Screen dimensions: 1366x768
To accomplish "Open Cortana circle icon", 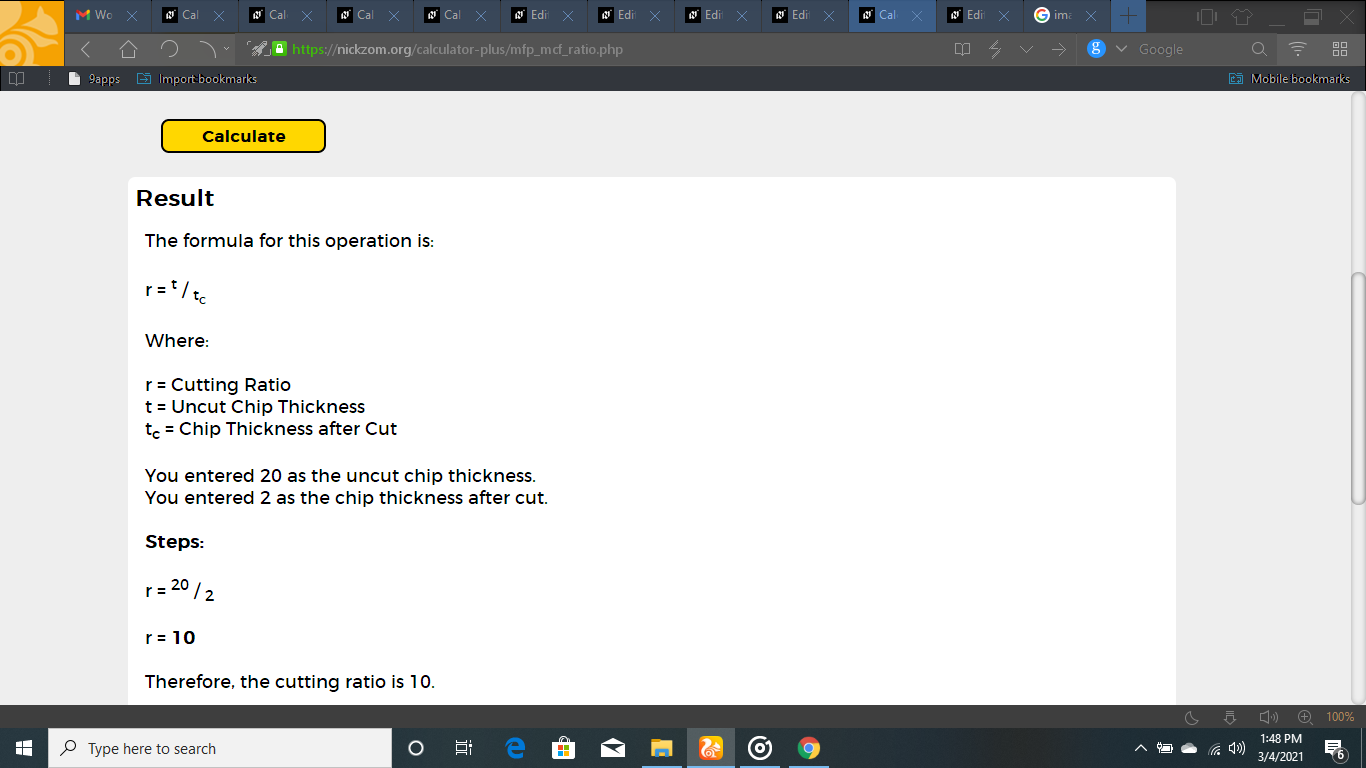I will point(416,748).
